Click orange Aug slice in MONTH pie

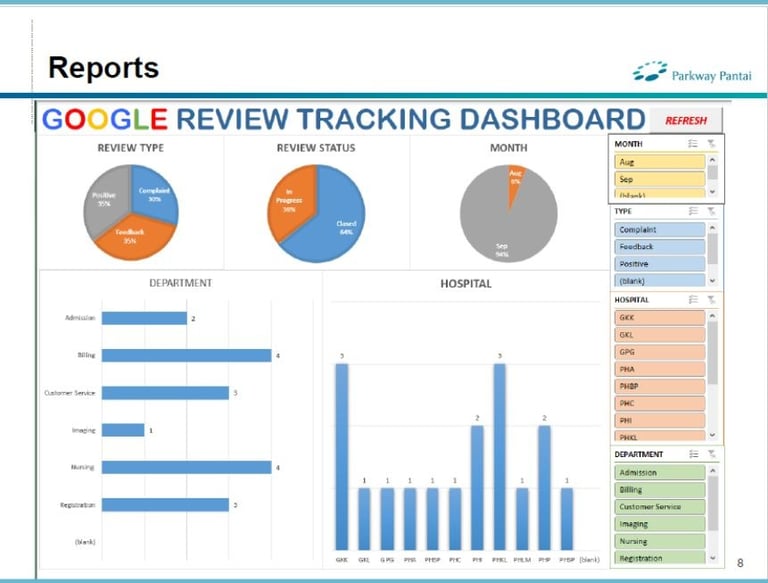click(x=514, y=181)
